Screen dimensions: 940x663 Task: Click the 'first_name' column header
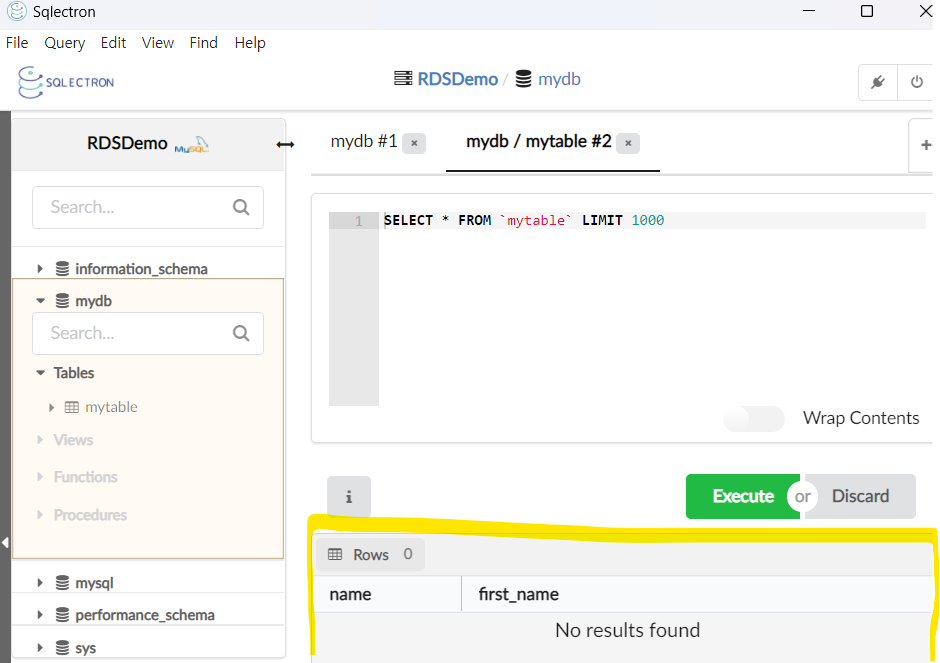coord(519,595)
